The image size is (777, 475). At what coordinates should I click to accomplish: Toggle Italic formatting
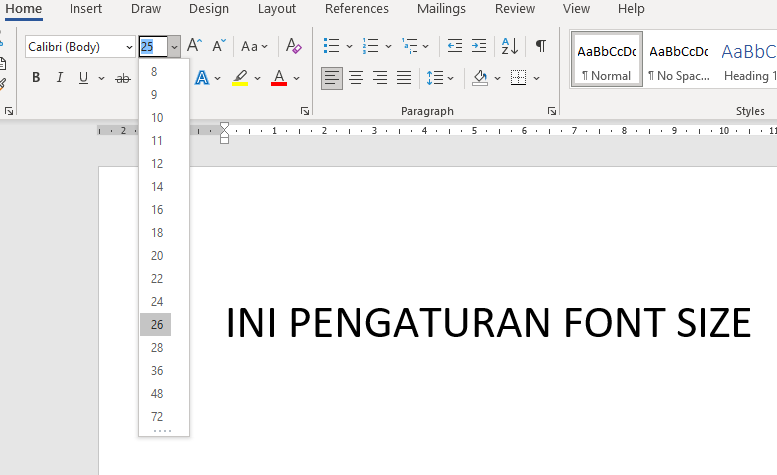tap(59, 78)
